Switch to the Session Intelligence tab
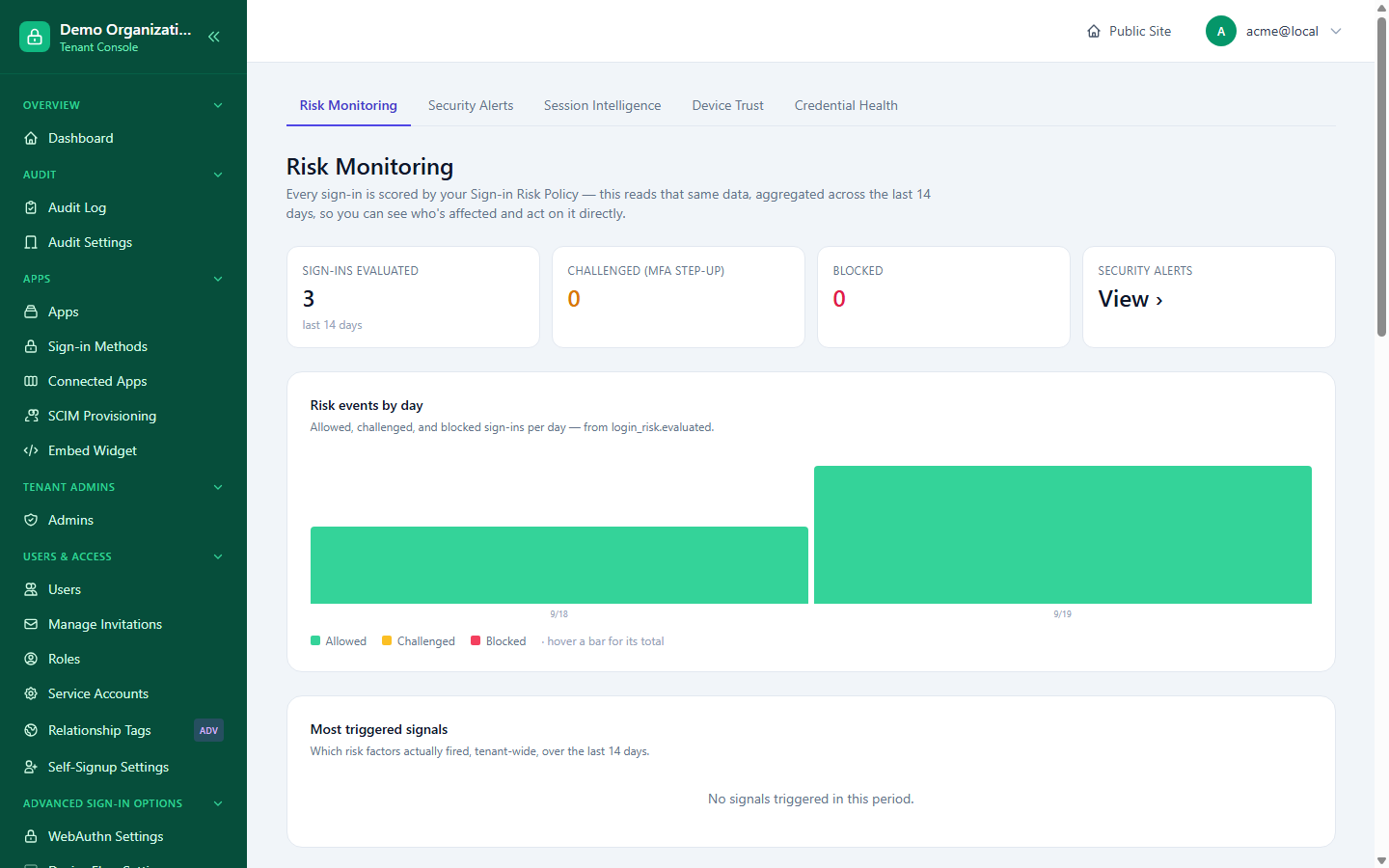The height and width of the screenshot is (868, 1389). click(603, 105)
